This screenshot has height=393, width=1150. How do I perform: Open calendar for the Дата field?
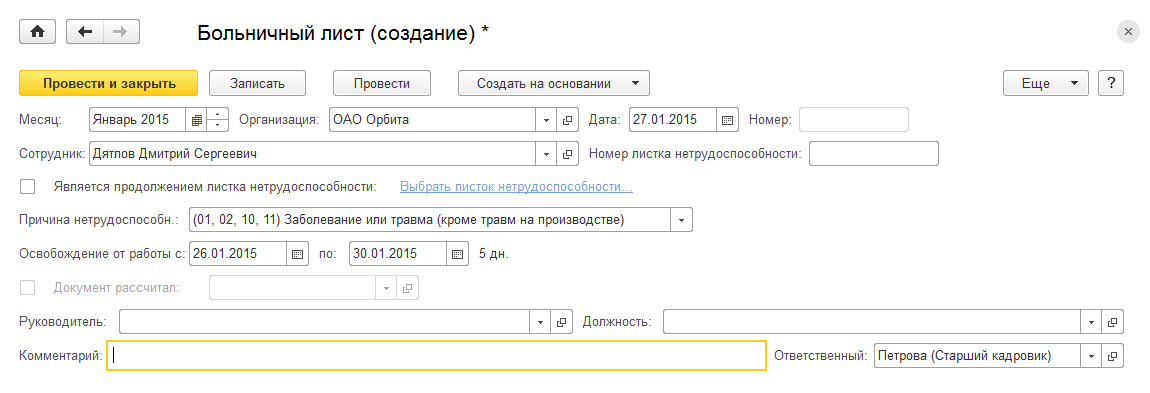click(x=727, y=120)
